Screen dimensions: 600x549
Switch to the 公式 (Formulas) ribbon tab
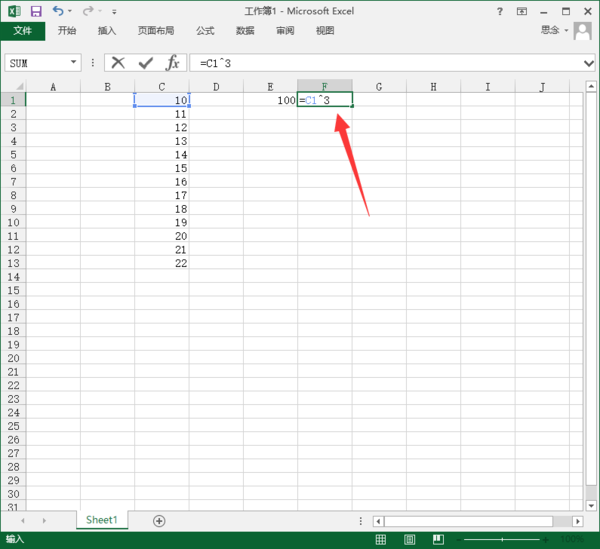[205, 30]
